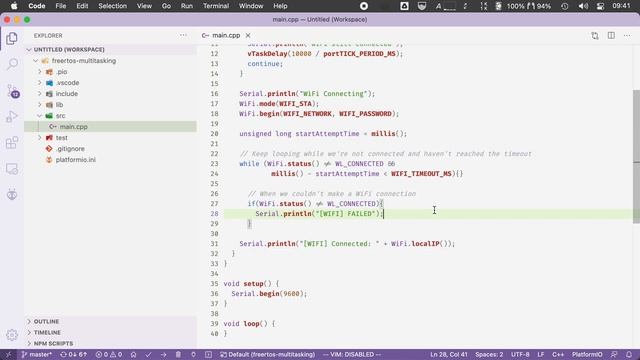The image size is (640, 360).
Task: Collapse the UNTITLED (WORKSPACE) section
Action: click(x=29, y=49)
